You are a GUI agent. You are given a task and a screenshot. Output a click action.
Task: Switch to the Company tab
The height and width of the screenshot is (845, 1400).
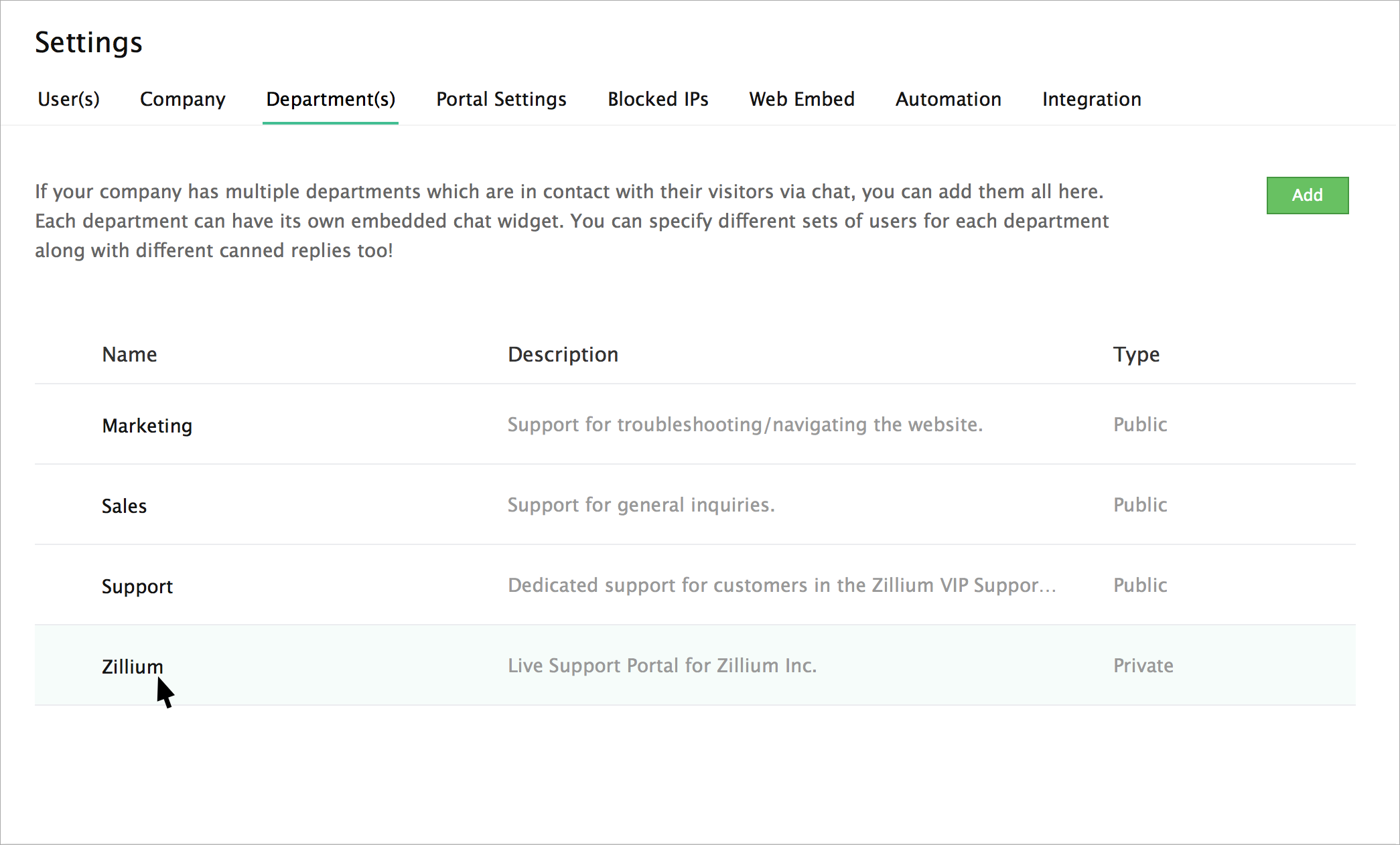click(x=182, y=99)
